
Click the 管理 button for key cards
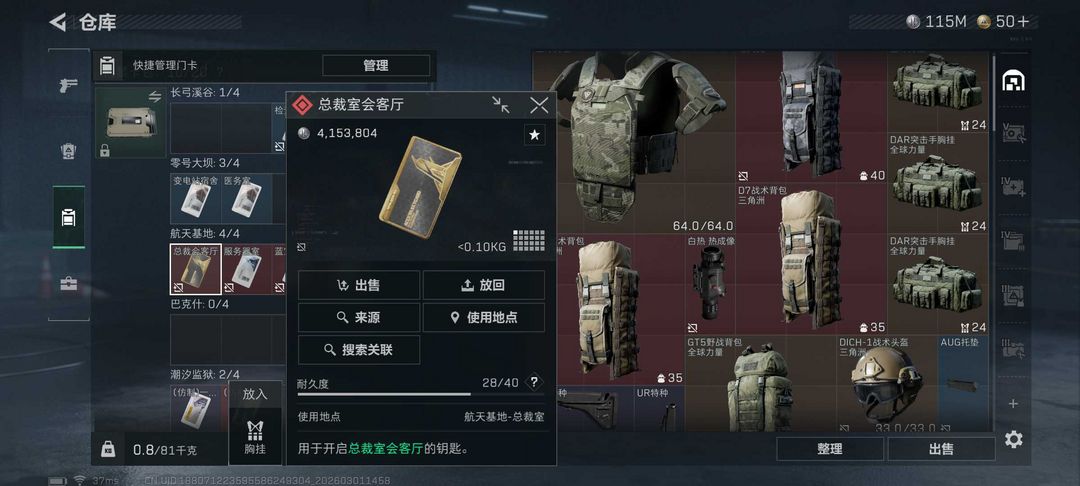pos(376,66)
